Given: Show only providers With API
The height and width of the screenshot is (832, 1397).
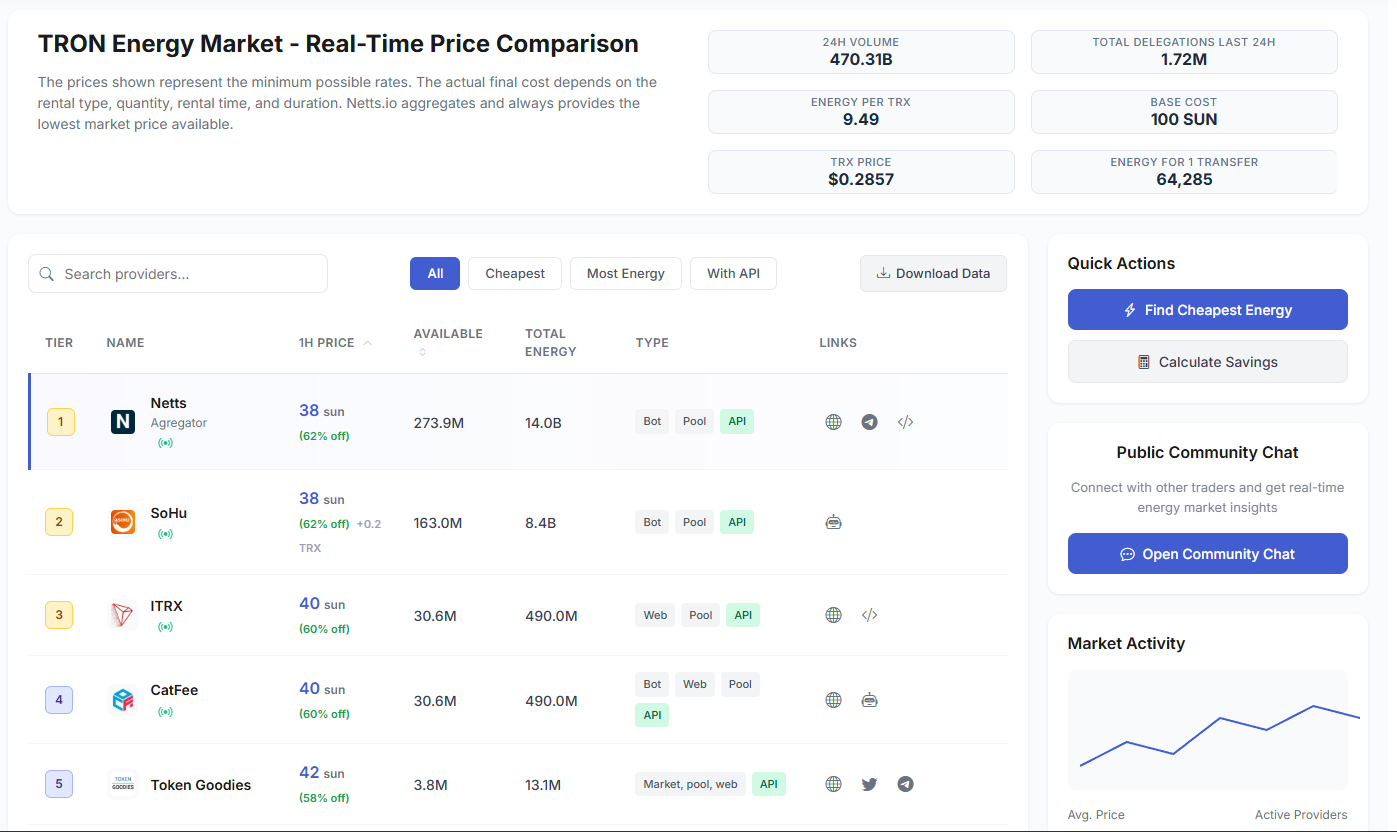Looking at the screenshot, I should coord(733,274).
